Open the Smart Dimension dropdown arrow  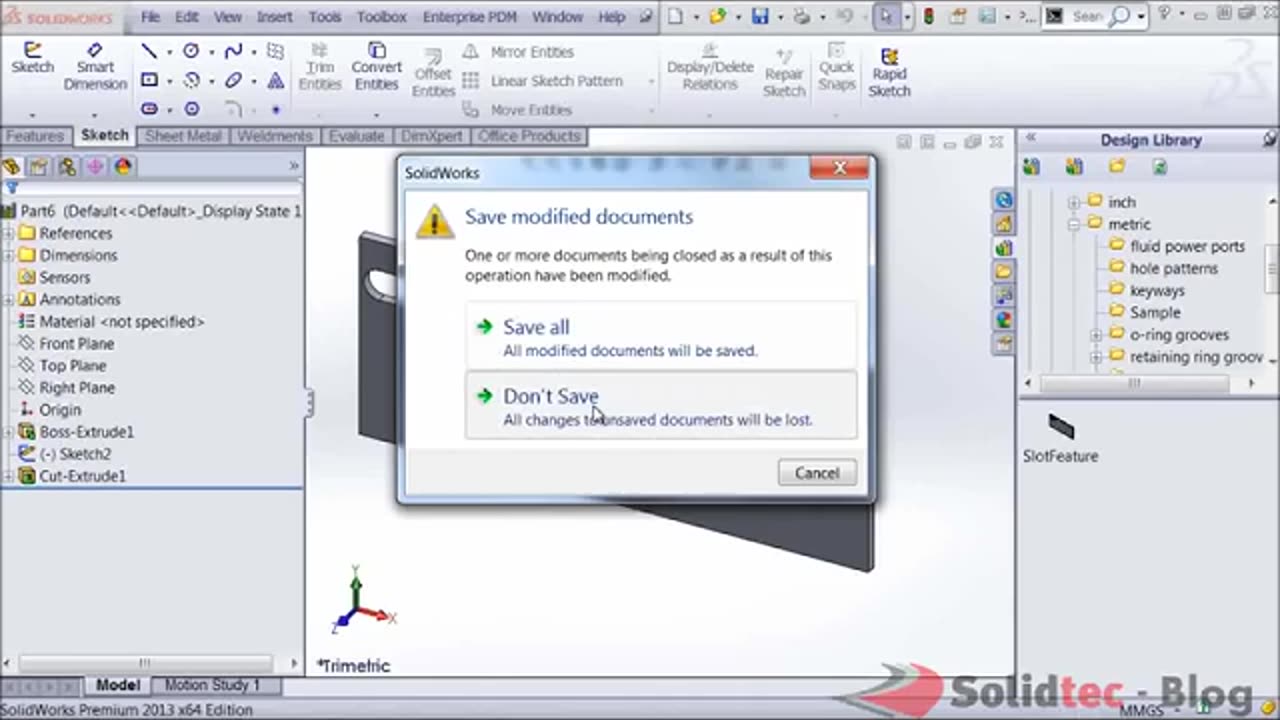coord(95,113)
